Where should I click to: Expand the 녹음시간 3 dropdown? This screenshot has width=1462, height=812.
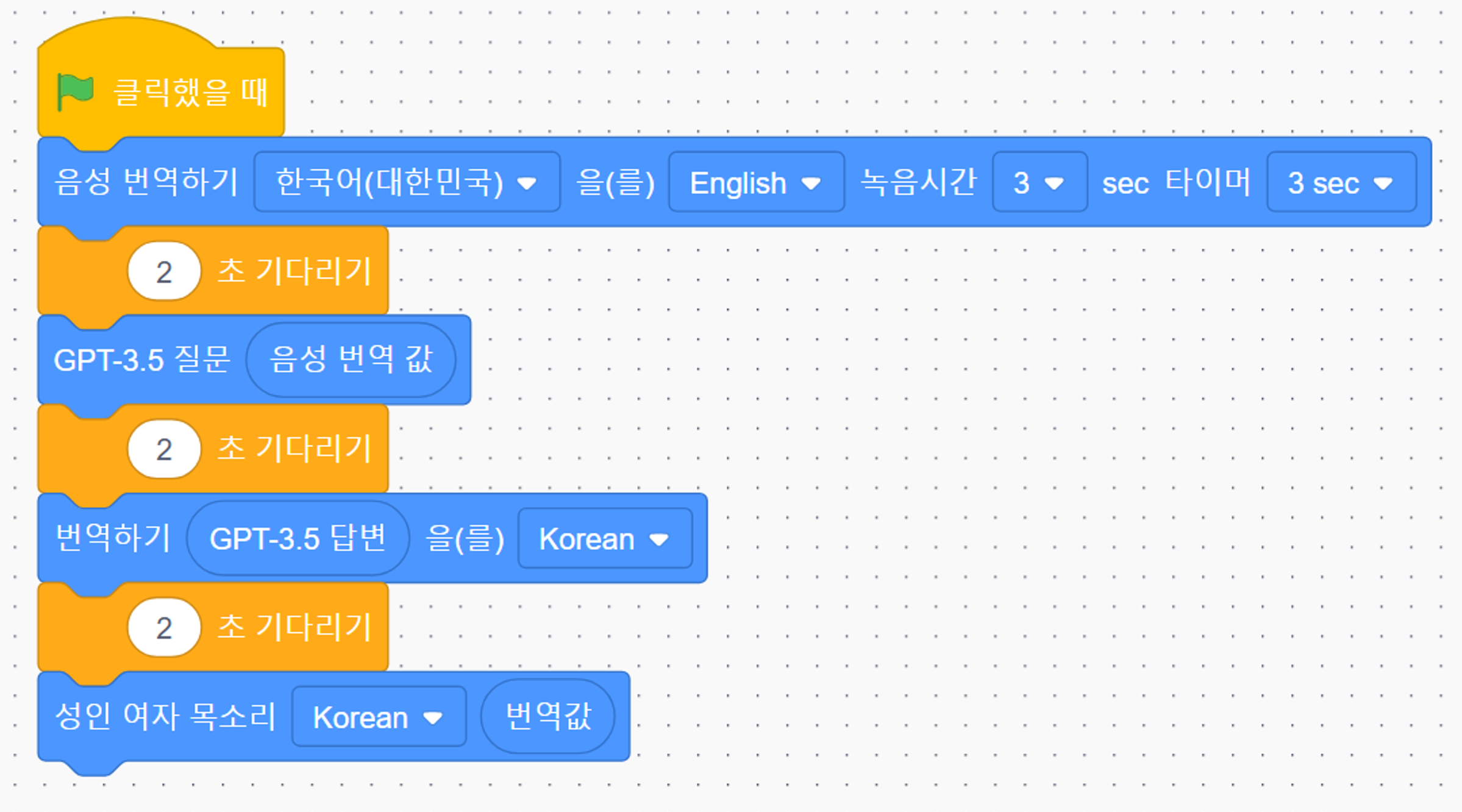tap(1039, 182)
